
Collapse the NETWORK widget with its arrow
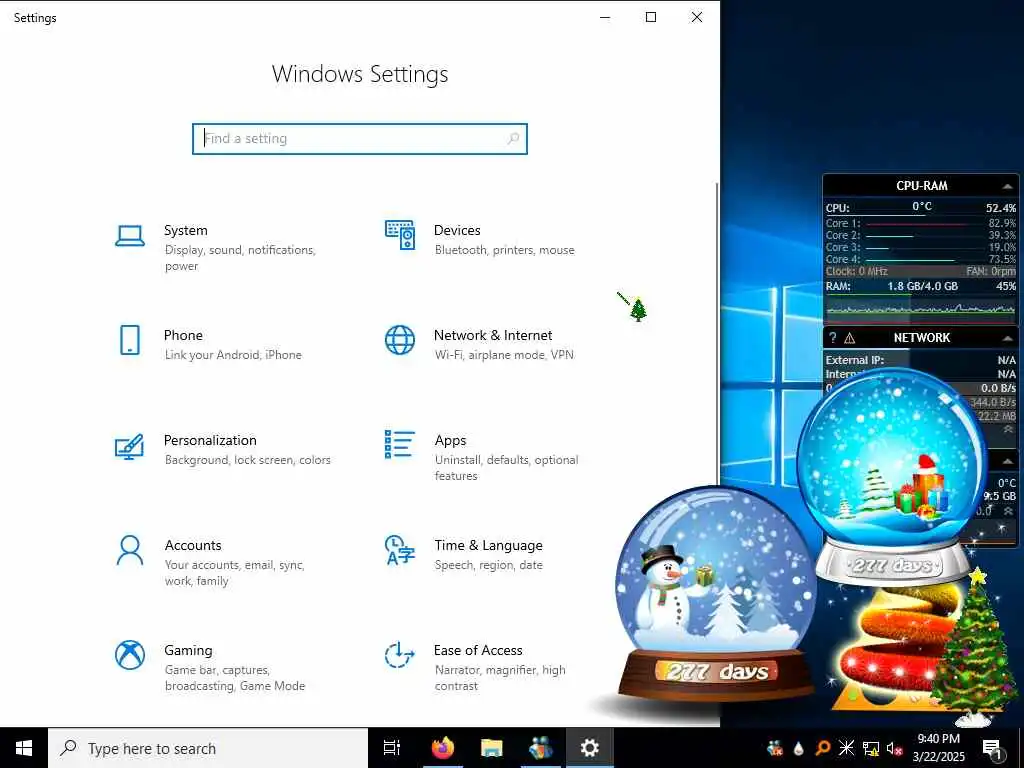coord(1007,338)
